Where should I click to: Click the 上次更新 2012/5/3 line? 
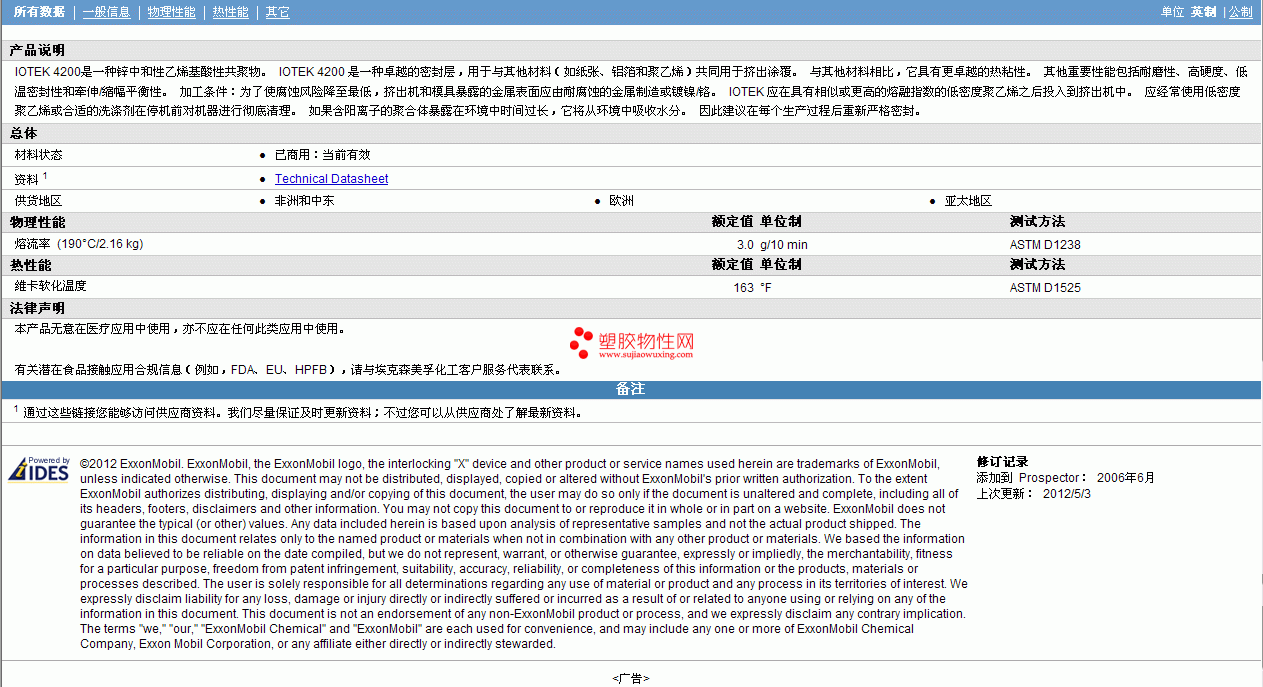click(1034, 493)
